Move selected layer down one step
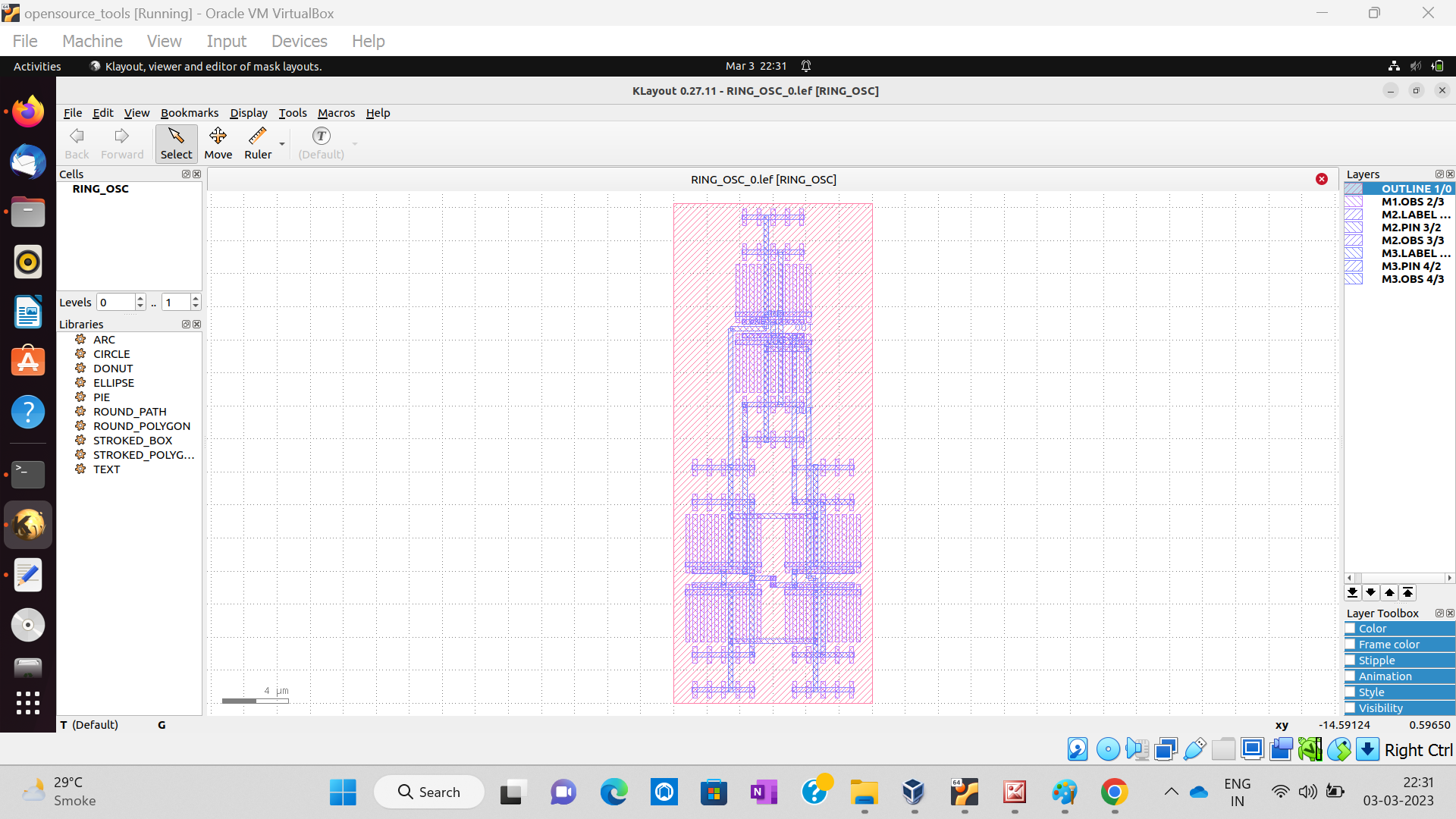Viewport: 1456px width, 819px height. point(1371,592)
